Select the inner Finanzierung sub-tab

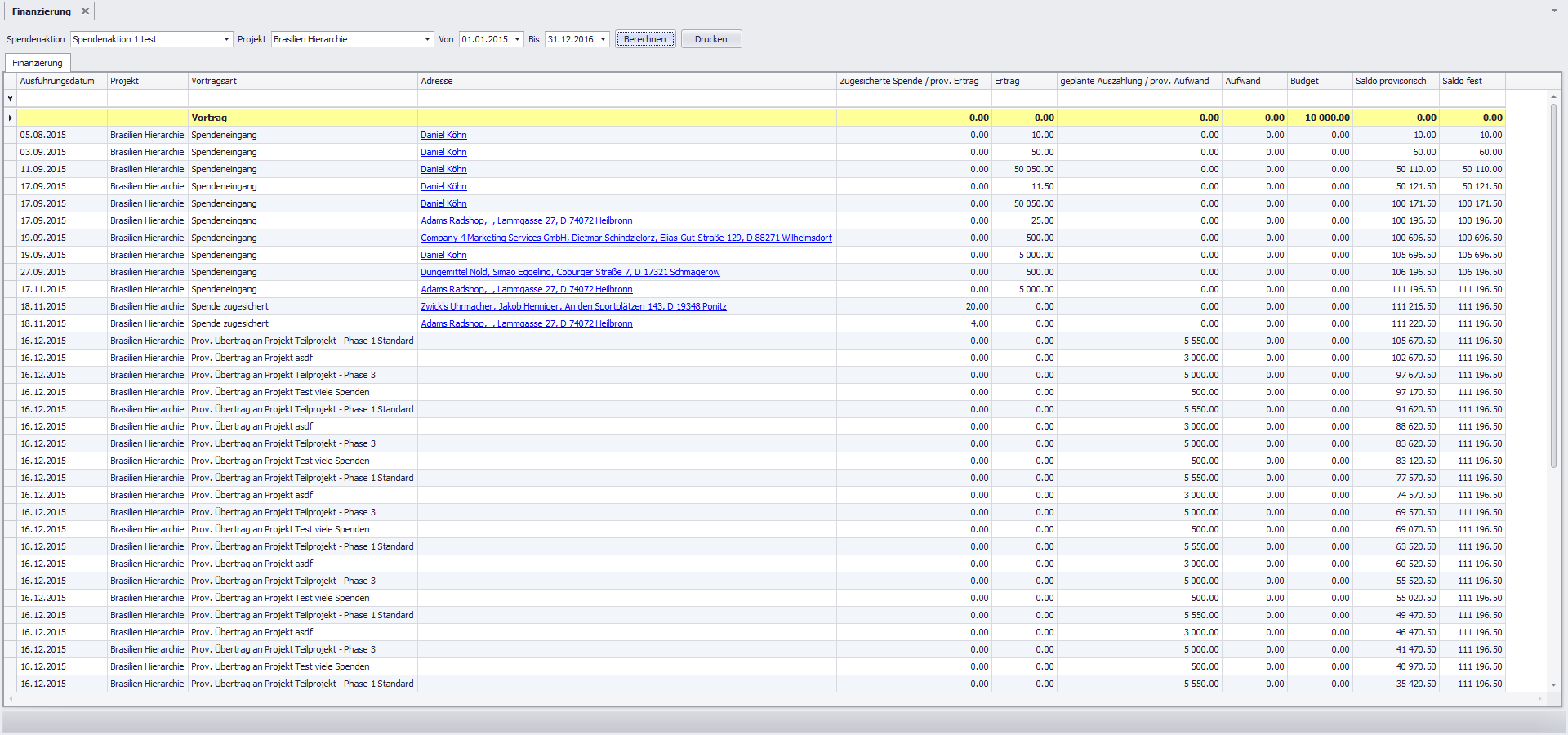(38, 63)
